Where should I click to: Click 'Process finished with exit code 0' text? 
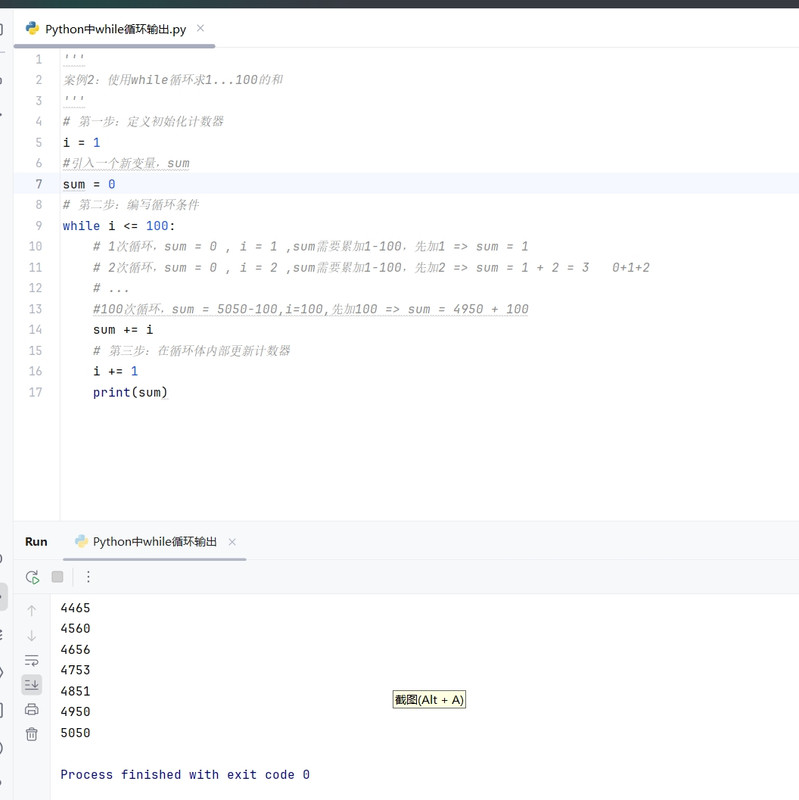point(185,774)
